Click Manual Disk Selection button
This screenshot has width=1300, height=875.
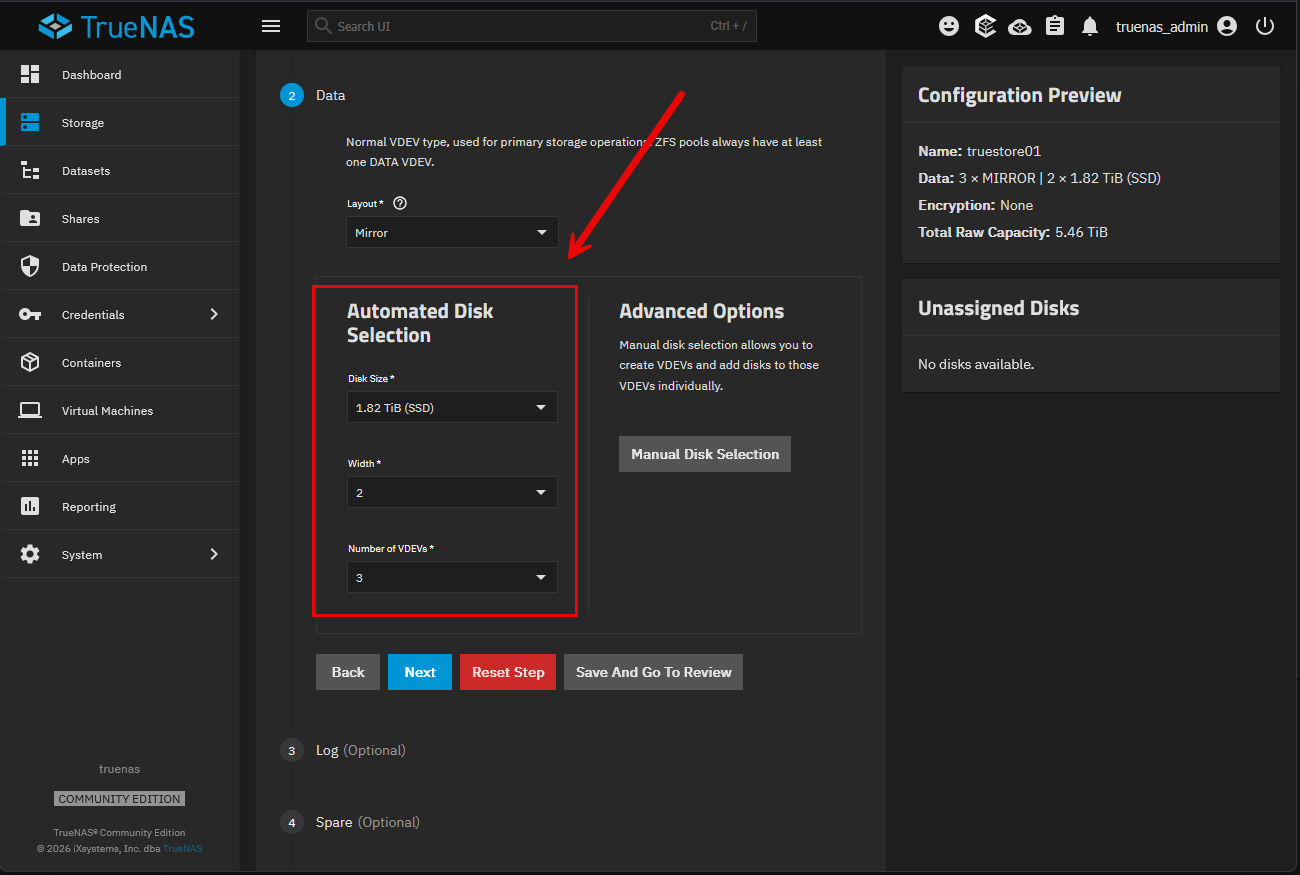pos(705,454)
